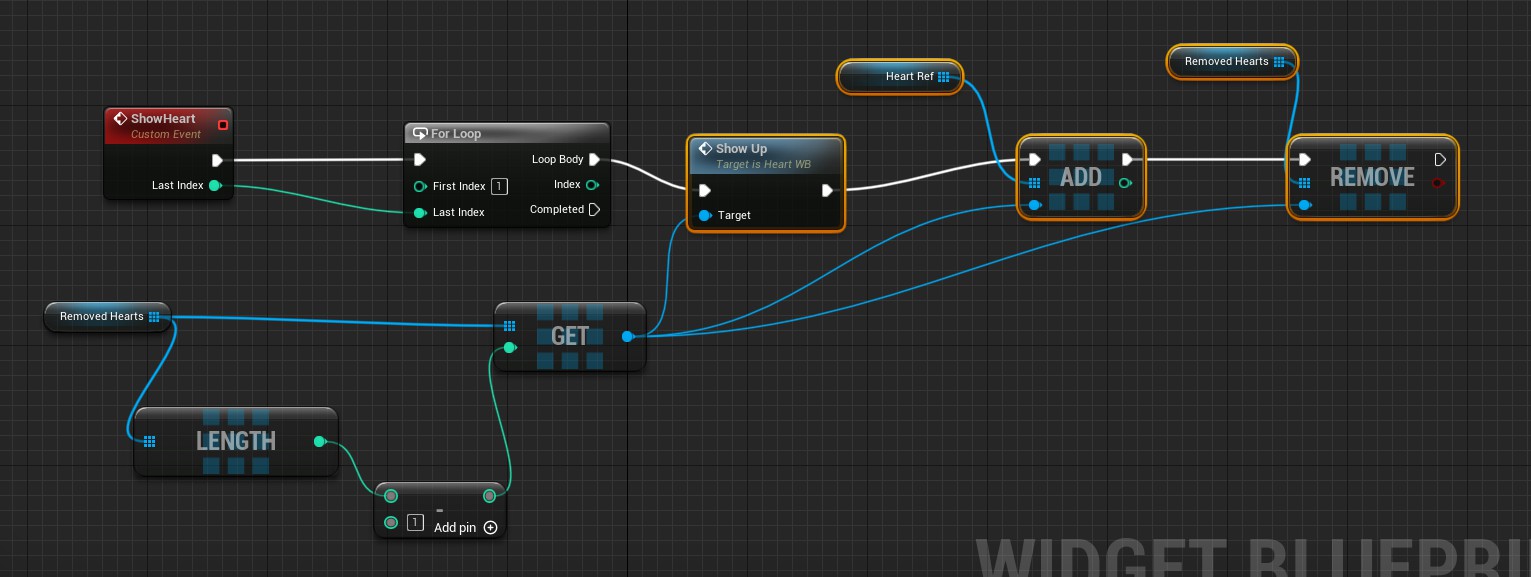Click the Completed execution output pin
This screenshot has height=577, width=1531.
click(x=595, y=210)
